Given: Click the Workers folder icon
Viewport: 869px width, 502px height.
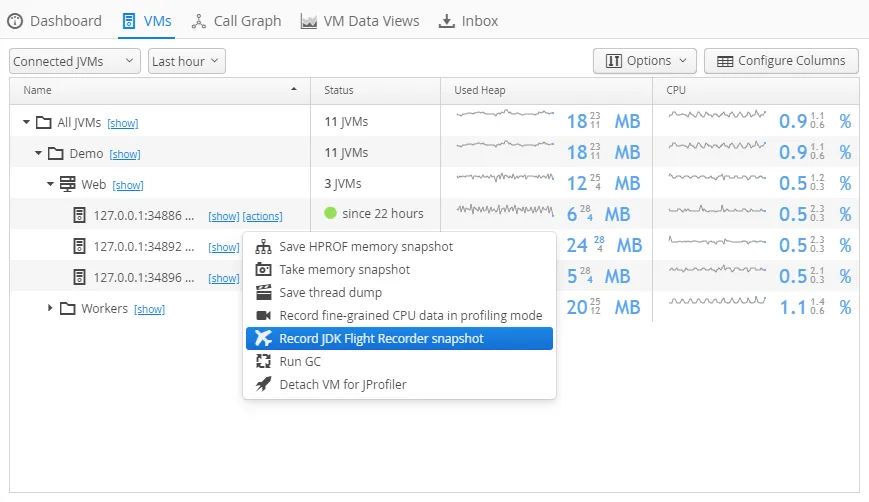Looking at the screenshot, I should (68, 308).
